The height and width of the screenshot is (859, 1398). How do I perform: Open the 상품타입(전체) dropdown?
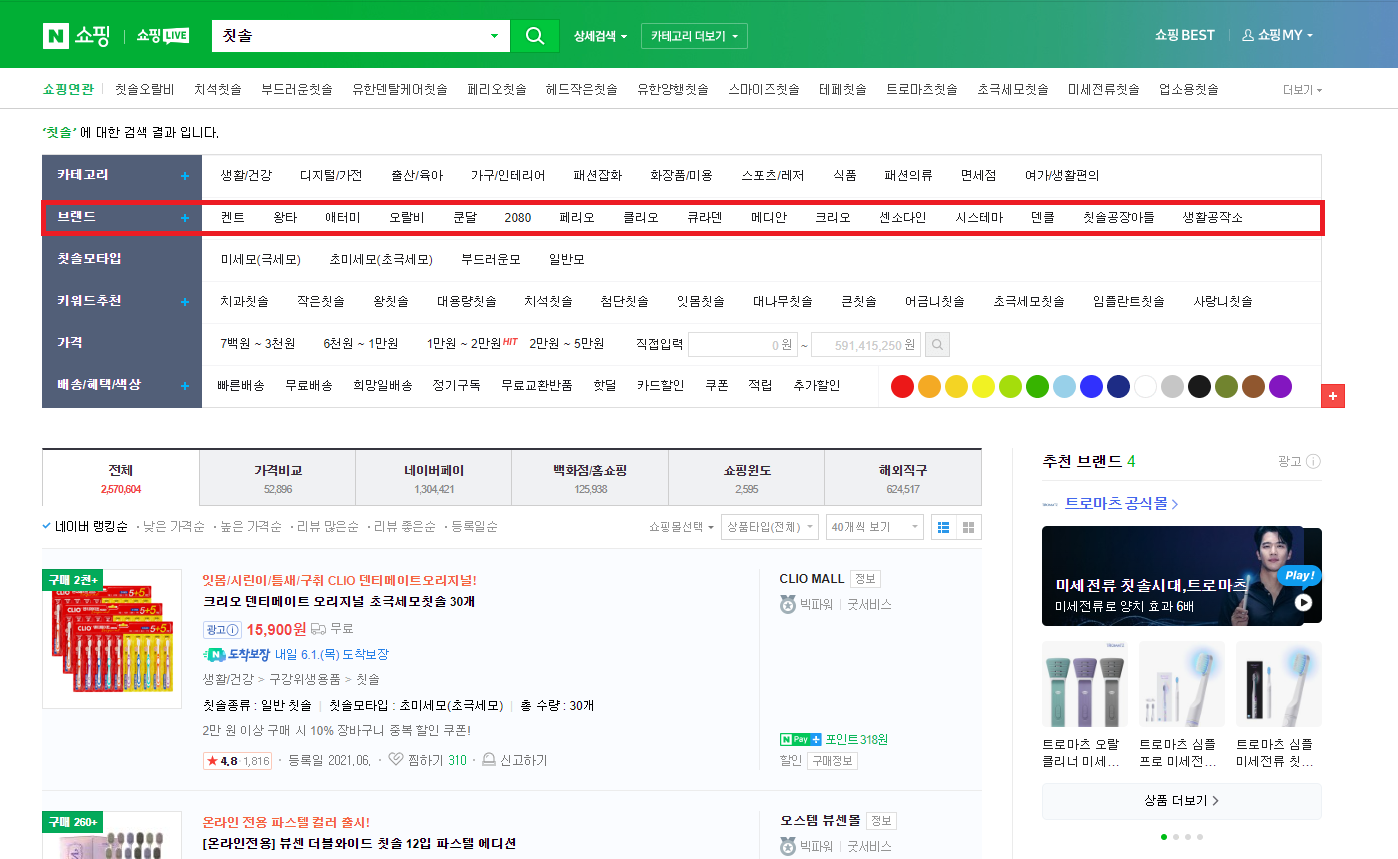[769, 527]
